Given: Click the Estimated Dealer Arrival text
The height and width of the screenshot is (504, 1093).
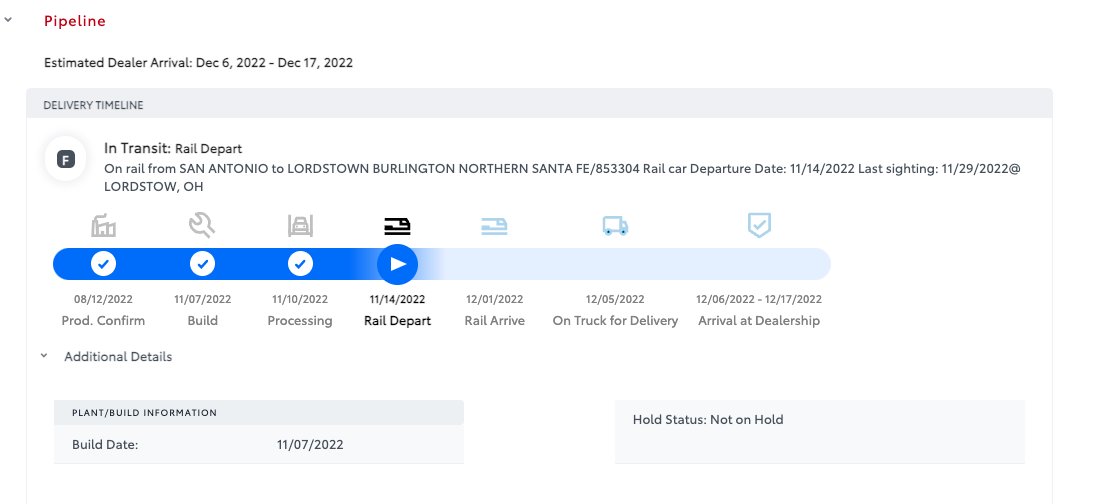Looking at the screenshot, I should pyautogui.click(x=199, y=63).
